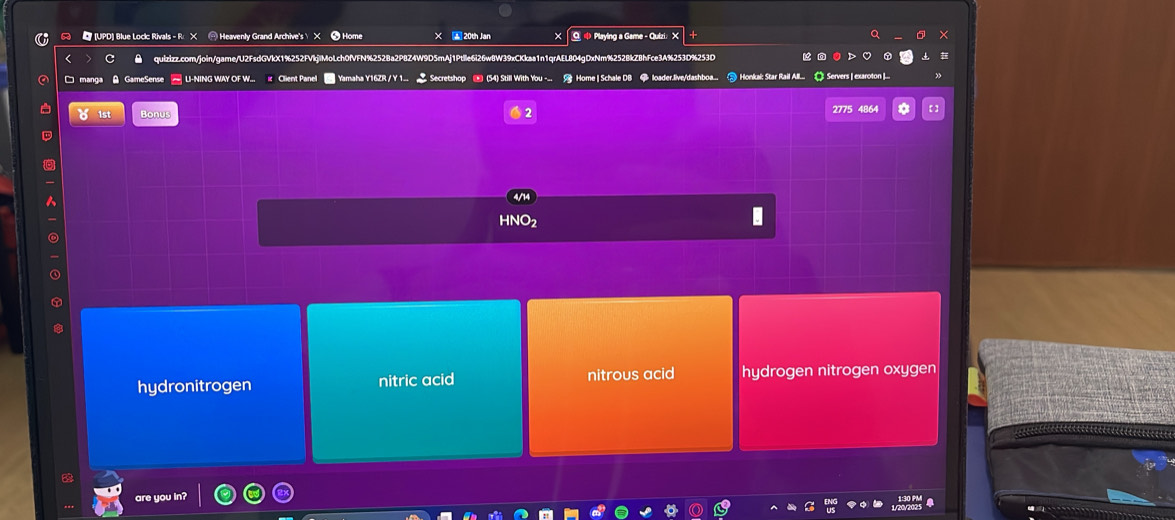Choose the nitrous acid answer
The width and height of the screenshot is (1175, 520).
click(630, 375)
